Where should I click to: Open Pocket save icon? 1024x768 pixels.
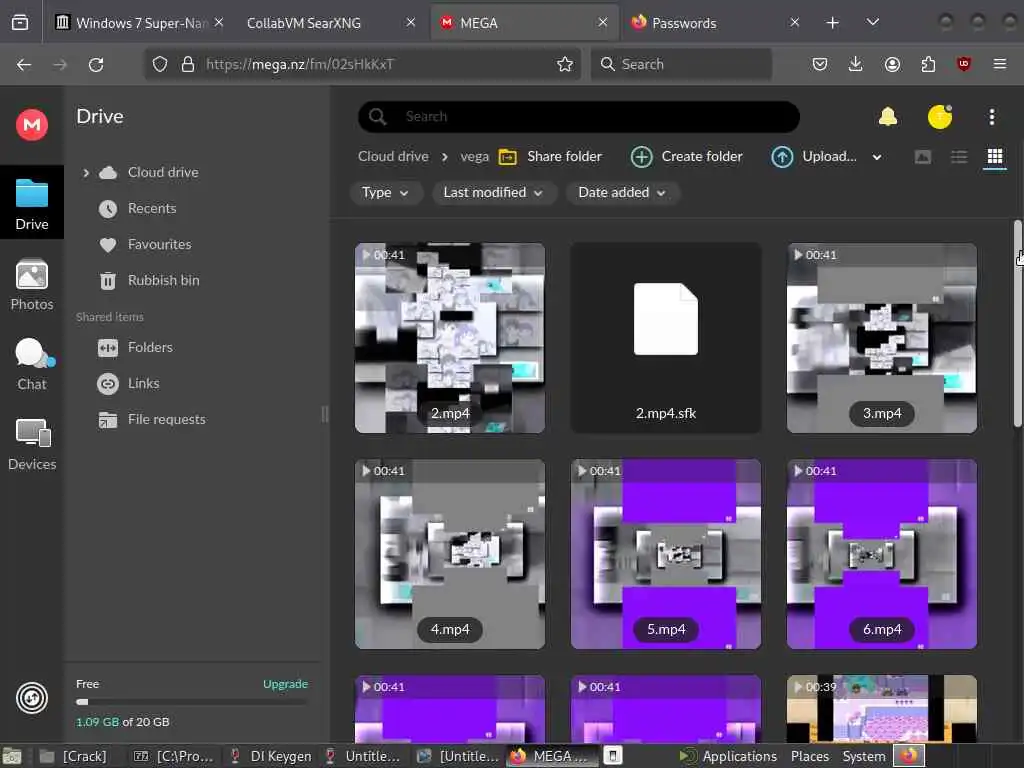pyautogui.click(x=820, y=64)
